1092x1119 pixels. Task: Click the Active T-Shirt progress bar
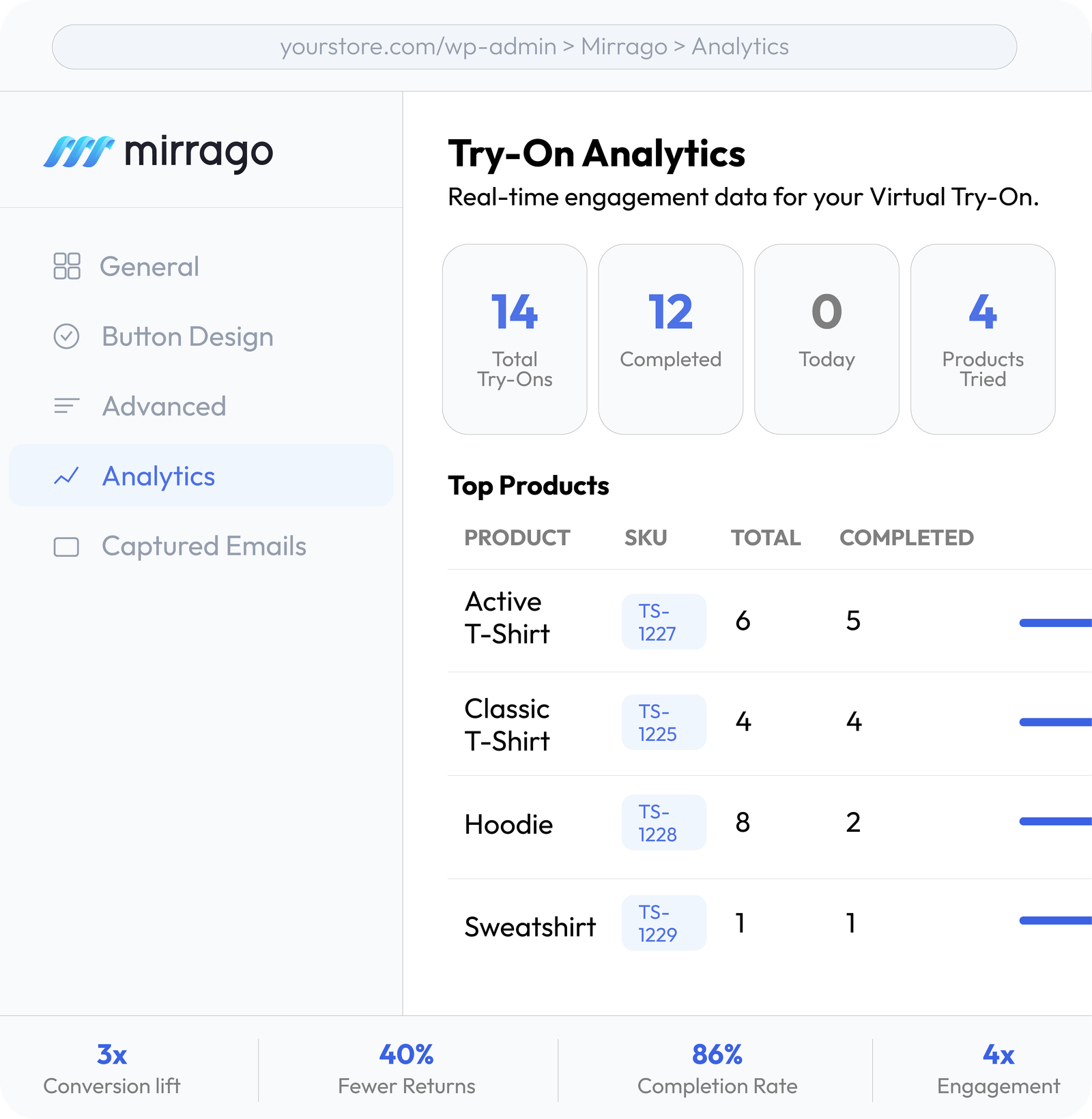1056,622
